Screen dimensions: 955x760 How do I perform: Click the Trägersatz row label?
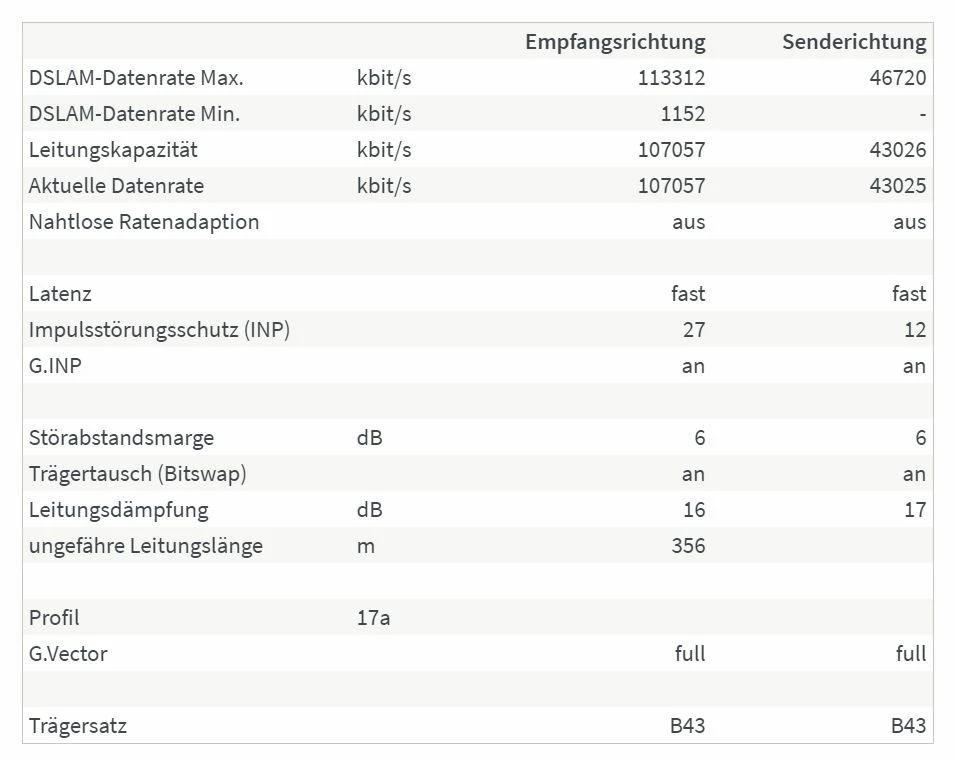[77, 726]
